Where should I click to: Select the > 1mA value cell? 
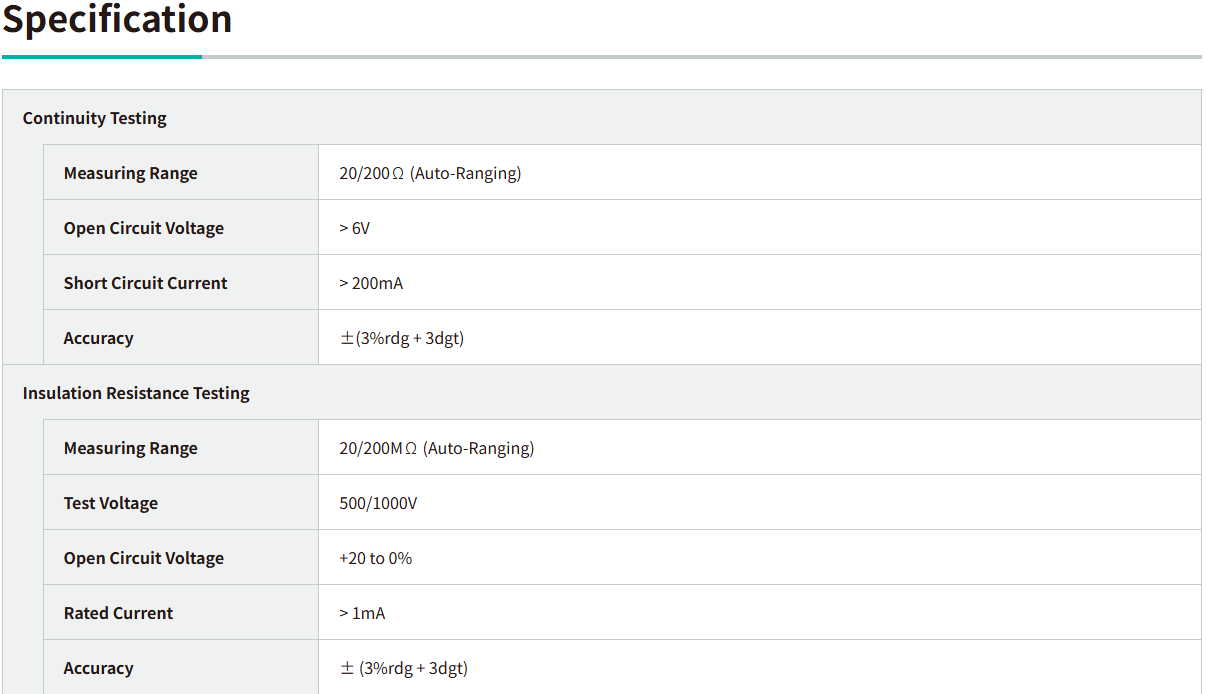click(x=362, y=613)
